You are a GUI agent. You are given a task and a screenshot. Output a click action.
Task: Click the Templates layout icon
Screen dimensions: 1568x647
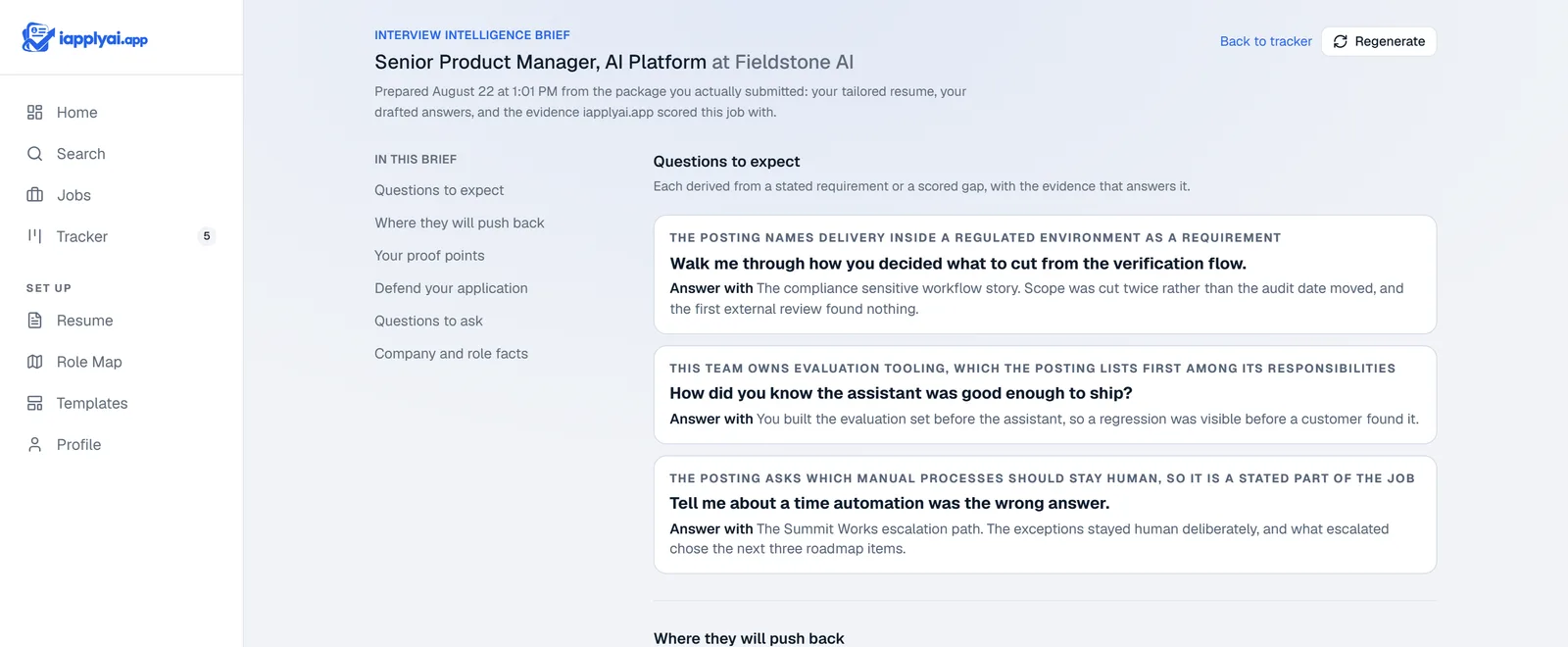[x=35, y=403]
